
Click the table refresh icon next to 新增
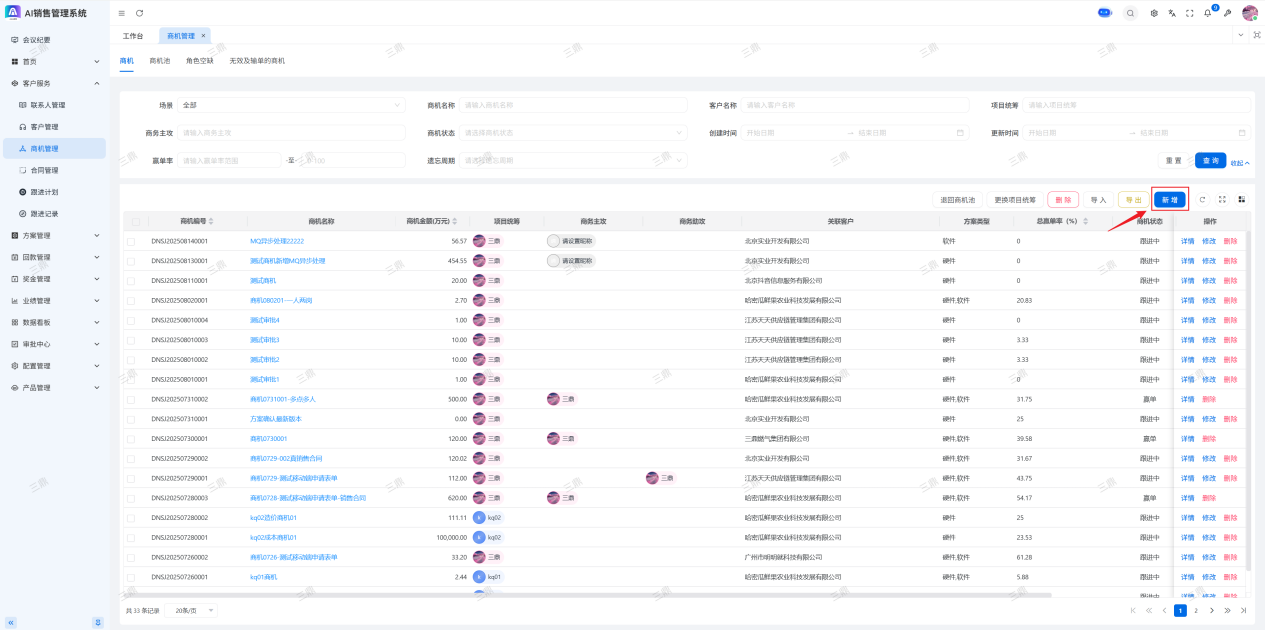pos(1203,199)
